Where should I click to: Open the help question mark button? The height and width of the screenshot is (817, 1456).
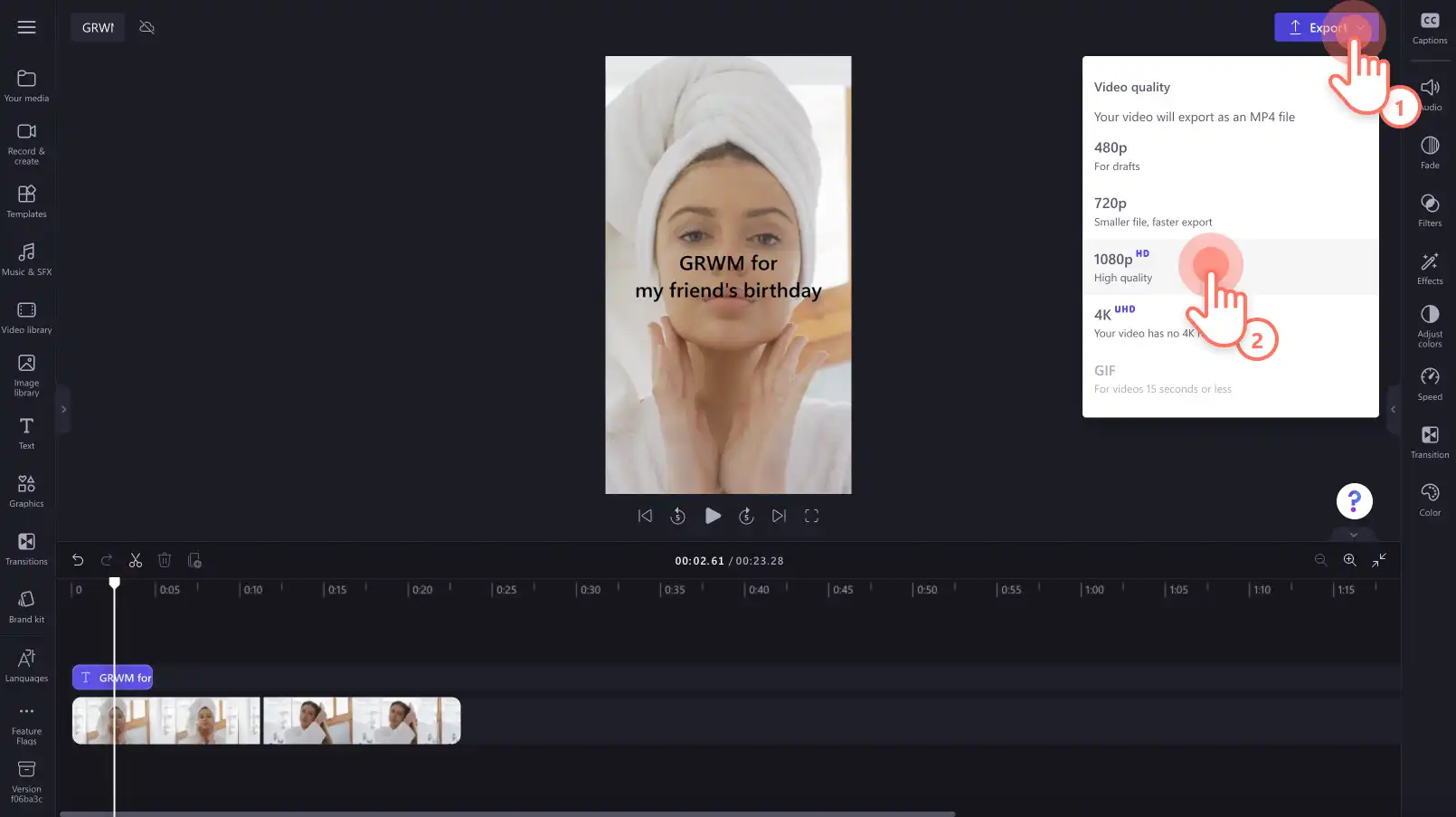[1354, 500]
